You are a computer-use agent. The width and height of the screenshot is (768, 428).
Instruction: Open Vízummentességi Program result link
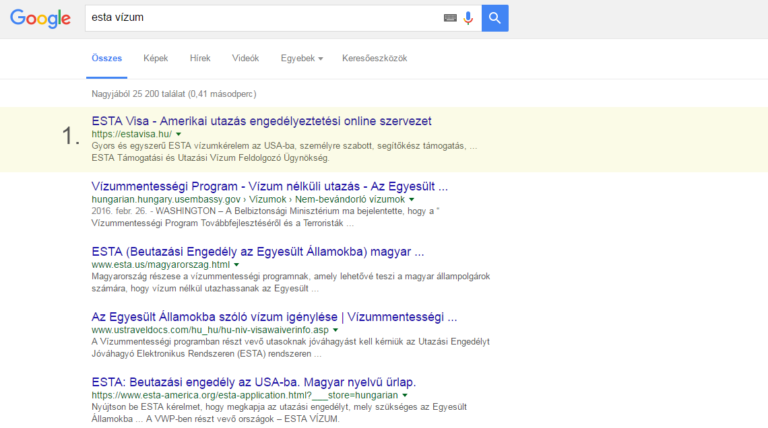(269, 187)
